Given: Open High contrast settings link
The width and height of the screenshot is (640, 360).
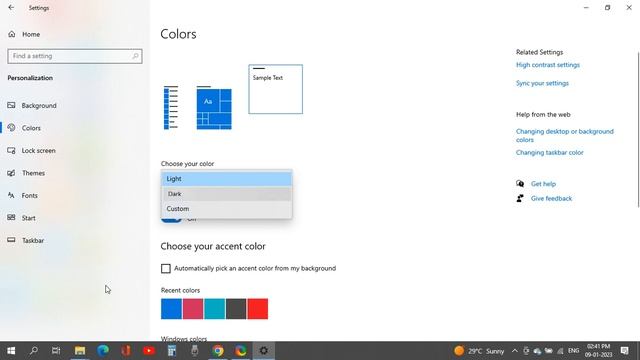Looking at the screenshot, I should [548, 65].
